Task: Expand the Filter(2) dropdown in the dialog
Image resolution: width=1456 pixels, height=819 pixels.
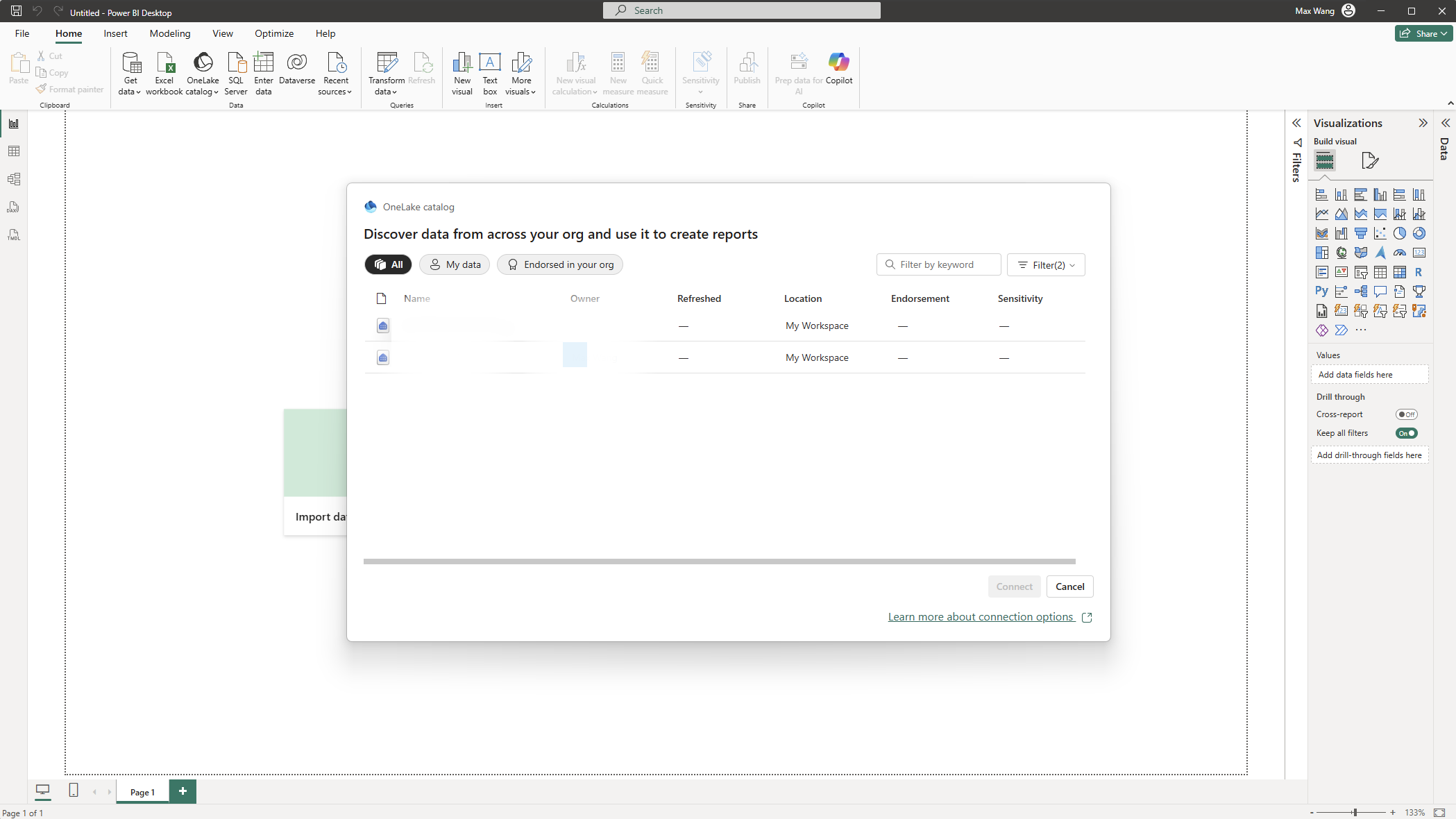Action: [1046, 264]
